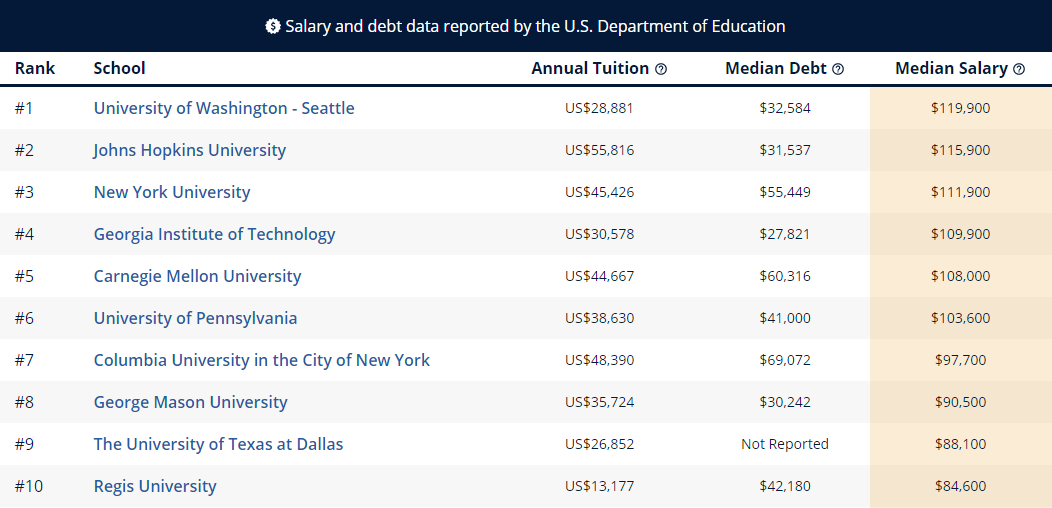This screenshot has width=1052, height=508.
Task: Open The University of Texas at Dallas
Action: coord(219,444)
